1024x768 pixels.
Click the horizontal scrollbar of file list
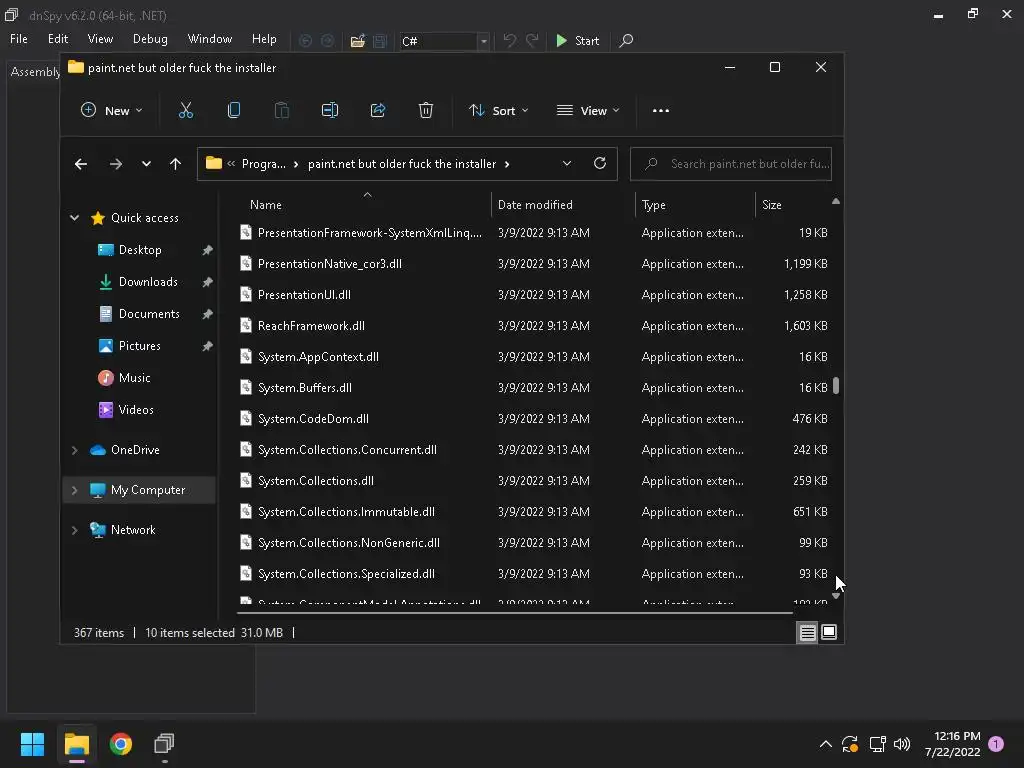pos(515,613)
